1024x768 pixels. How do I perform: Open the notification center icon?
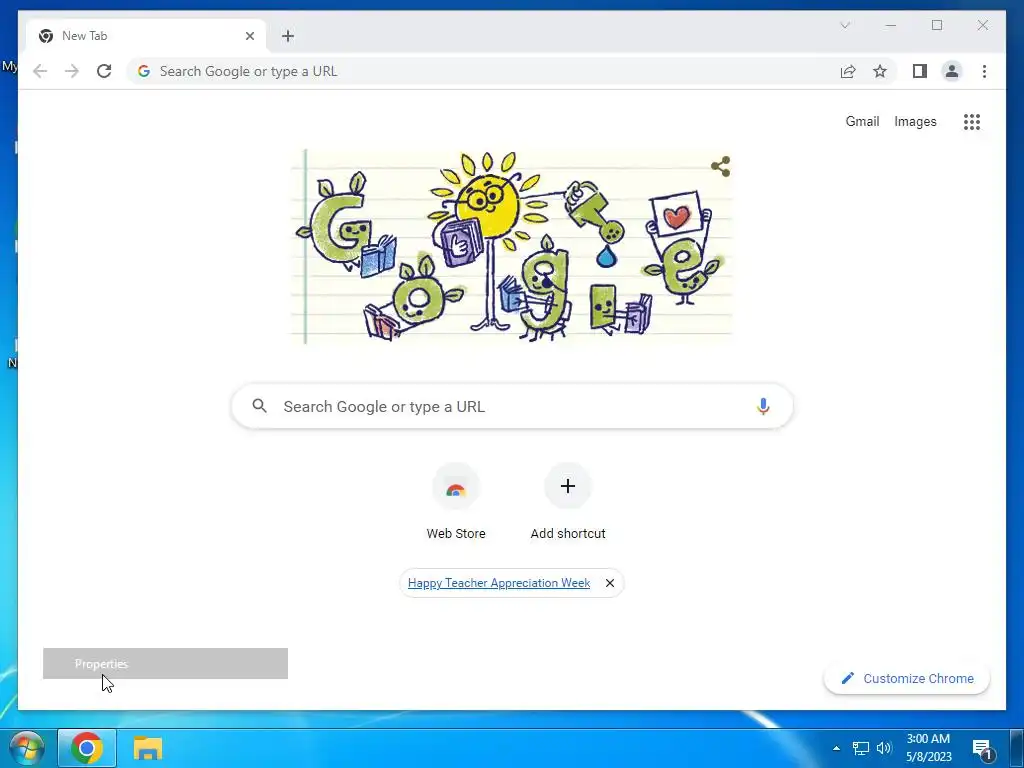pyautogui.click(x=982, y=749)
